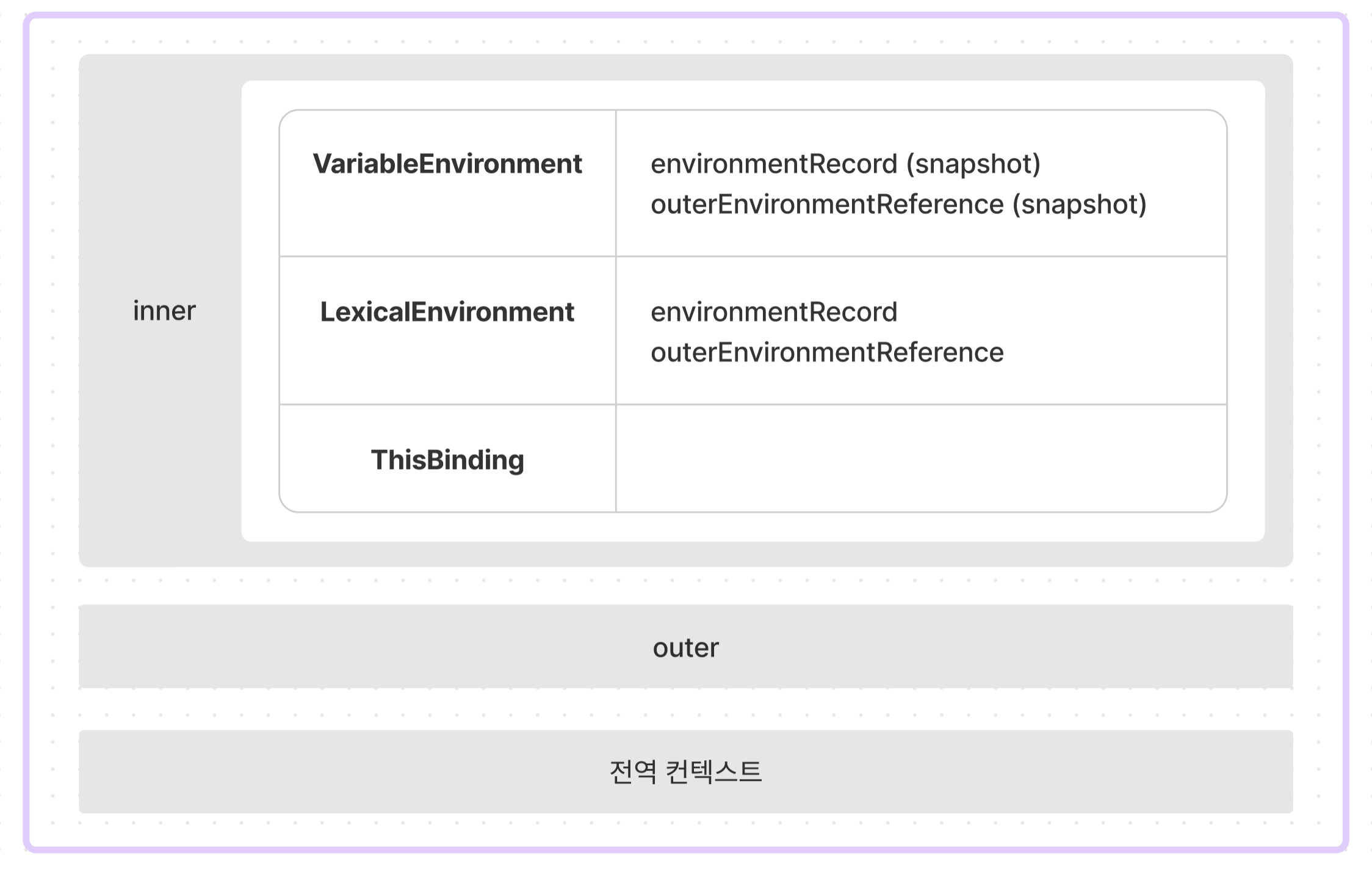The width and height of the screenshot is (1372, 872).
Task: Click "(snapshot)" after environmentRecord
Action: [x=973, y=164]
